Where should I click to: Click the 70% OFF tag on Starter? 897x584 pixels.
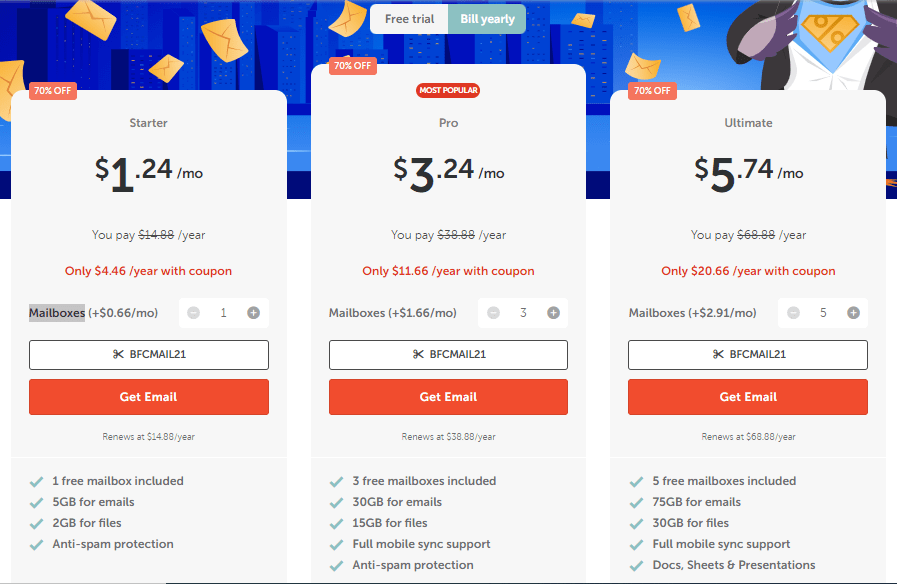pos(53,91)
